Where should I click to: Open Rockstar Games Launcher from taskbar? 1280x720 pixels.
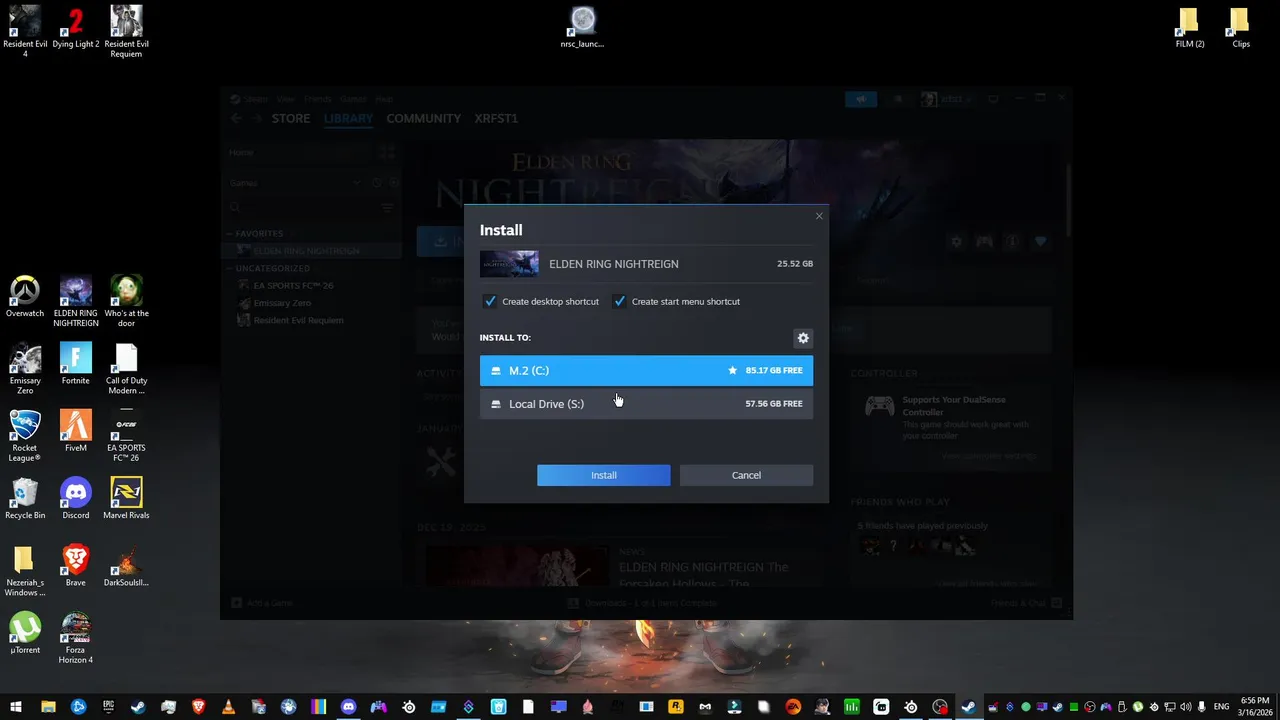click(x=676, y=707)
